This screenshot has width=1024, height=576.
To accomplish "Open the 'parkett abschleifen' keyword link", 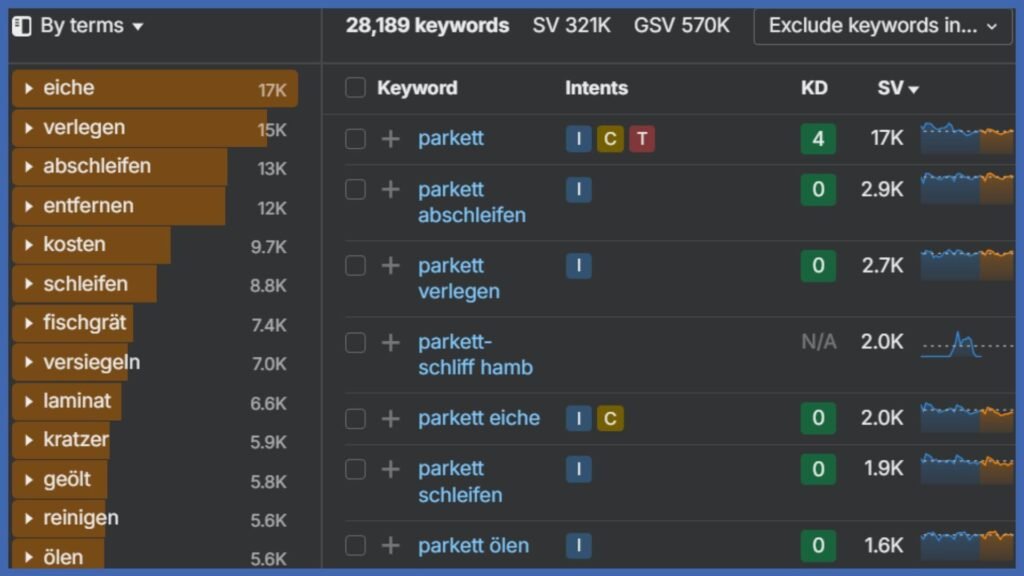I will (x=471, y=202).
